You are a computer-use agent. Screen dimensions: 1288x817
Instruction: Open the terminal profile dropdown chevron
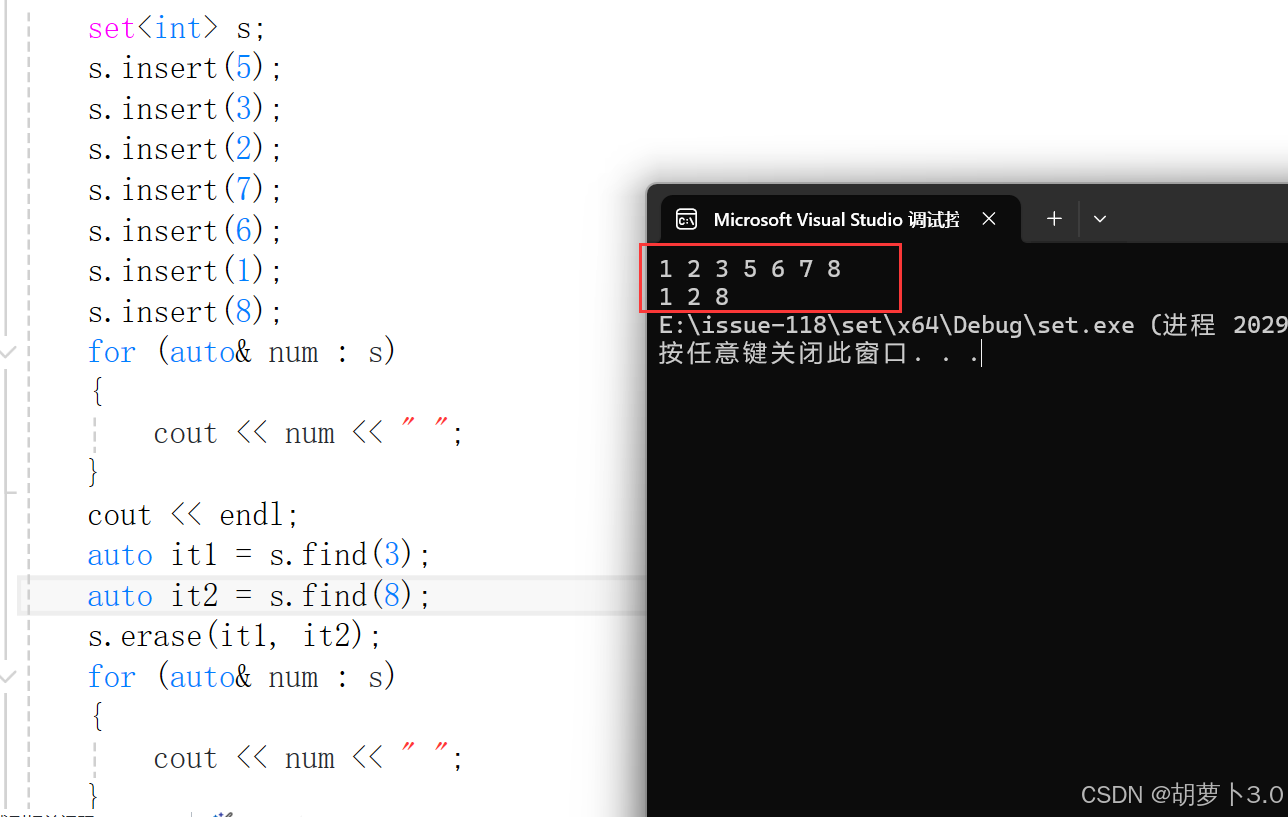1100,218
